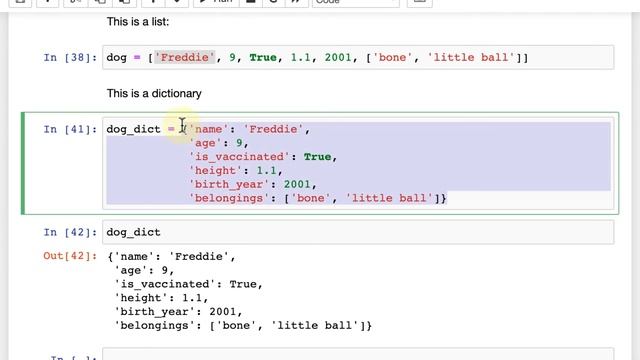Click the 'name': 'Freddie' line in the output
The image size is (640, 360).
[x=171, y=257]
